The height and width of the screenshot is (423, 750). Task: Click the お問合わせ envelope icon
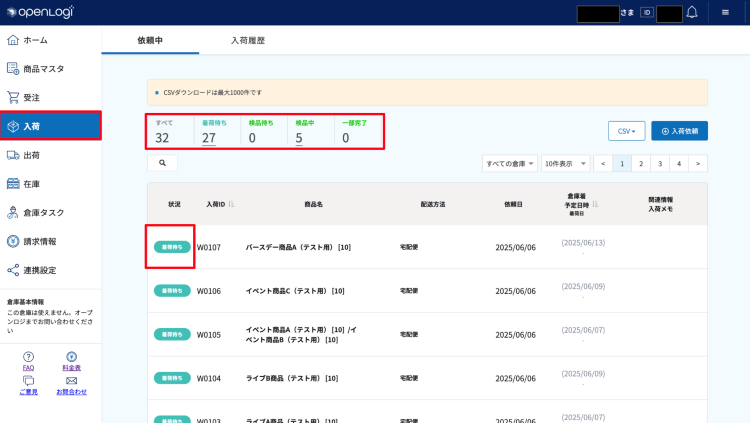click(x=71, y=381)
